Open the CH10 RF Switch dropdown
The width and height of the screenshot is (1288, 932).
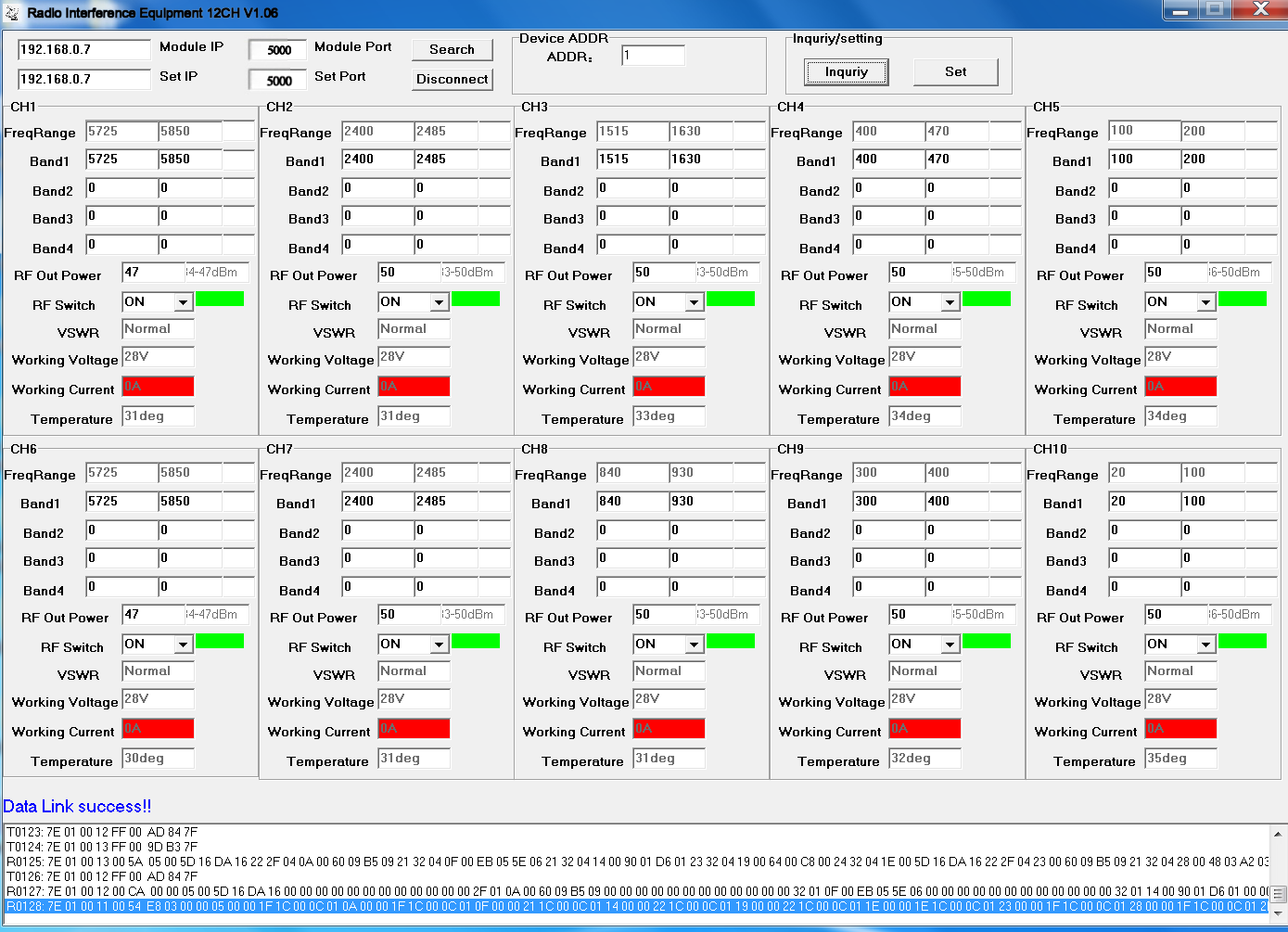click(x=1205, y=645)
